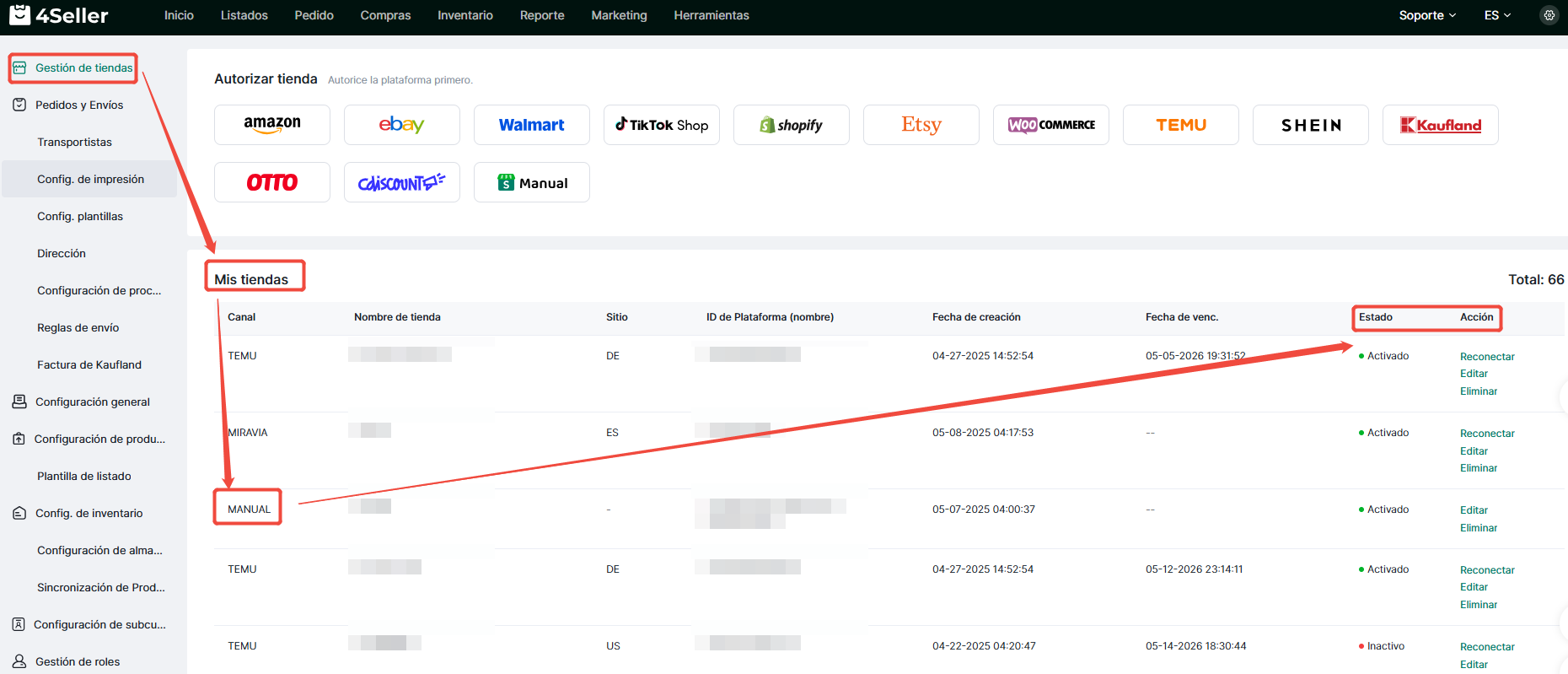Expand Pedidos y Envíos sidebar section
The image size is (1568, 674).
pos(79,105)
